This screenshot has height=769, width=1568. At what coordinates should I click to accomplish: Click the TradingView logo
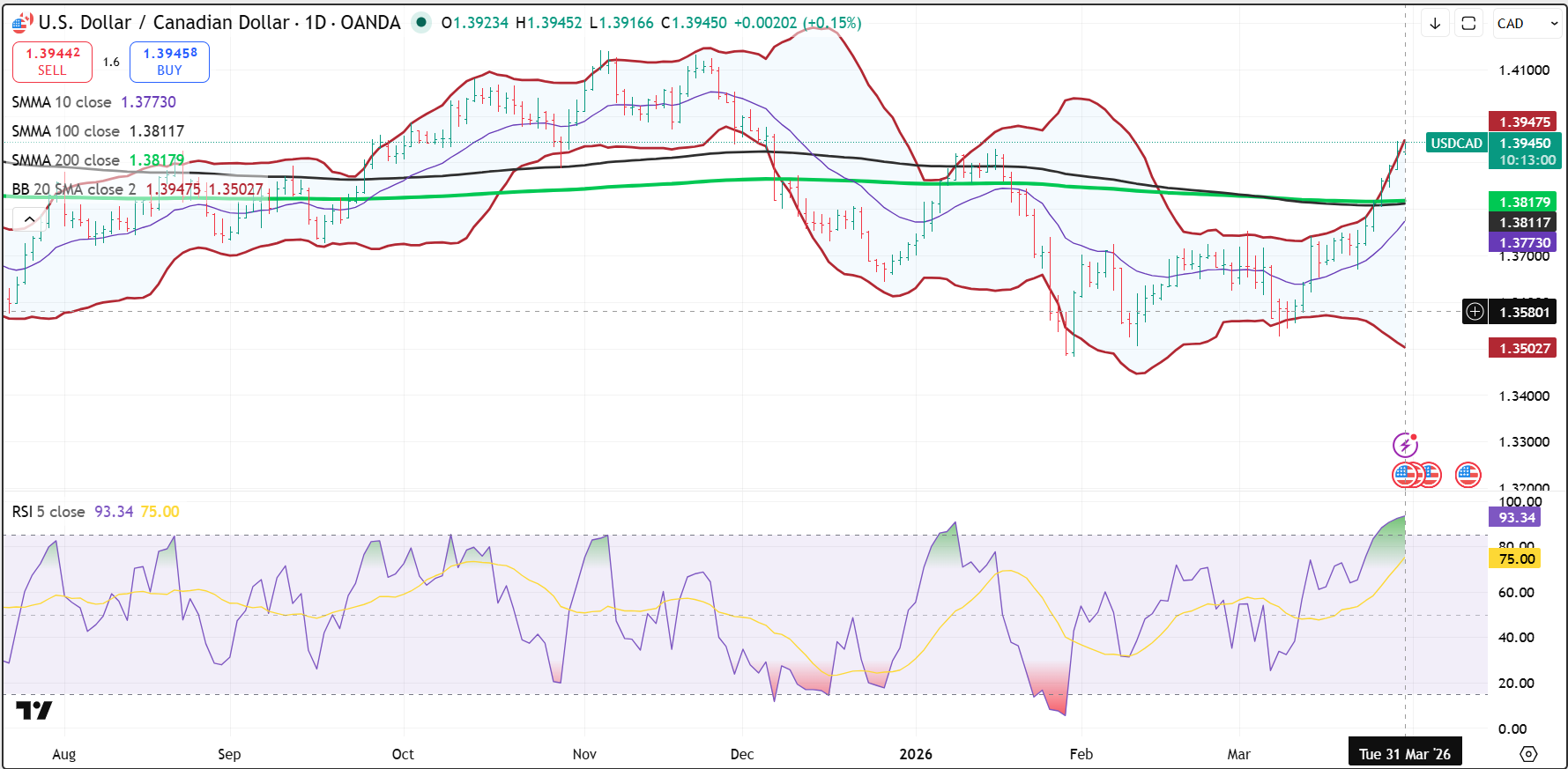point(34,710)
